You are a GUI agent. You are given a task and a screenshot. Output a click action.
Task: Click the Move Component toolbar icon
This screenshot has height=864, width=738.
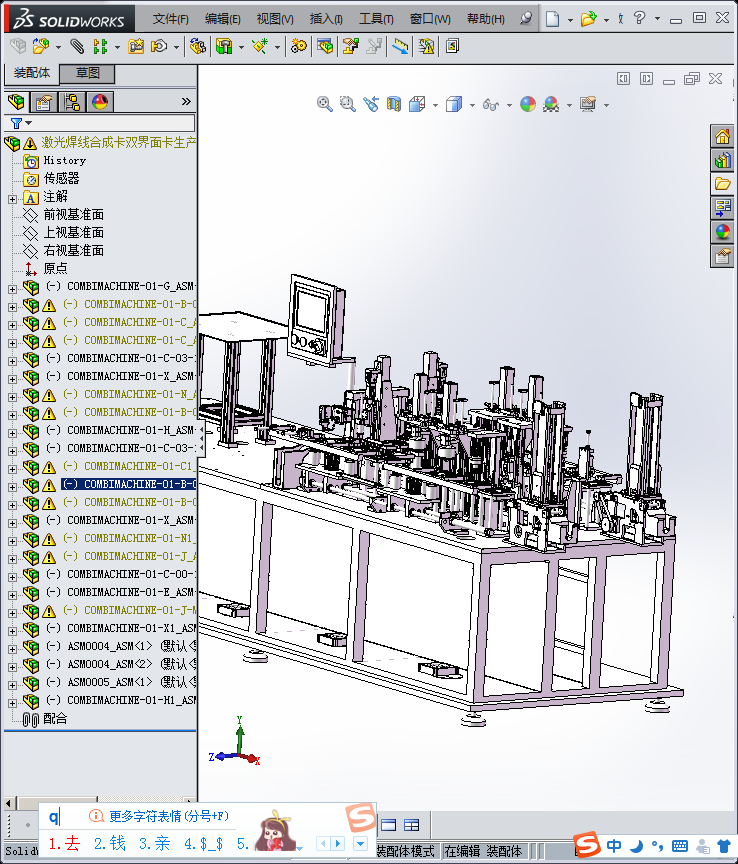(159, 46)
